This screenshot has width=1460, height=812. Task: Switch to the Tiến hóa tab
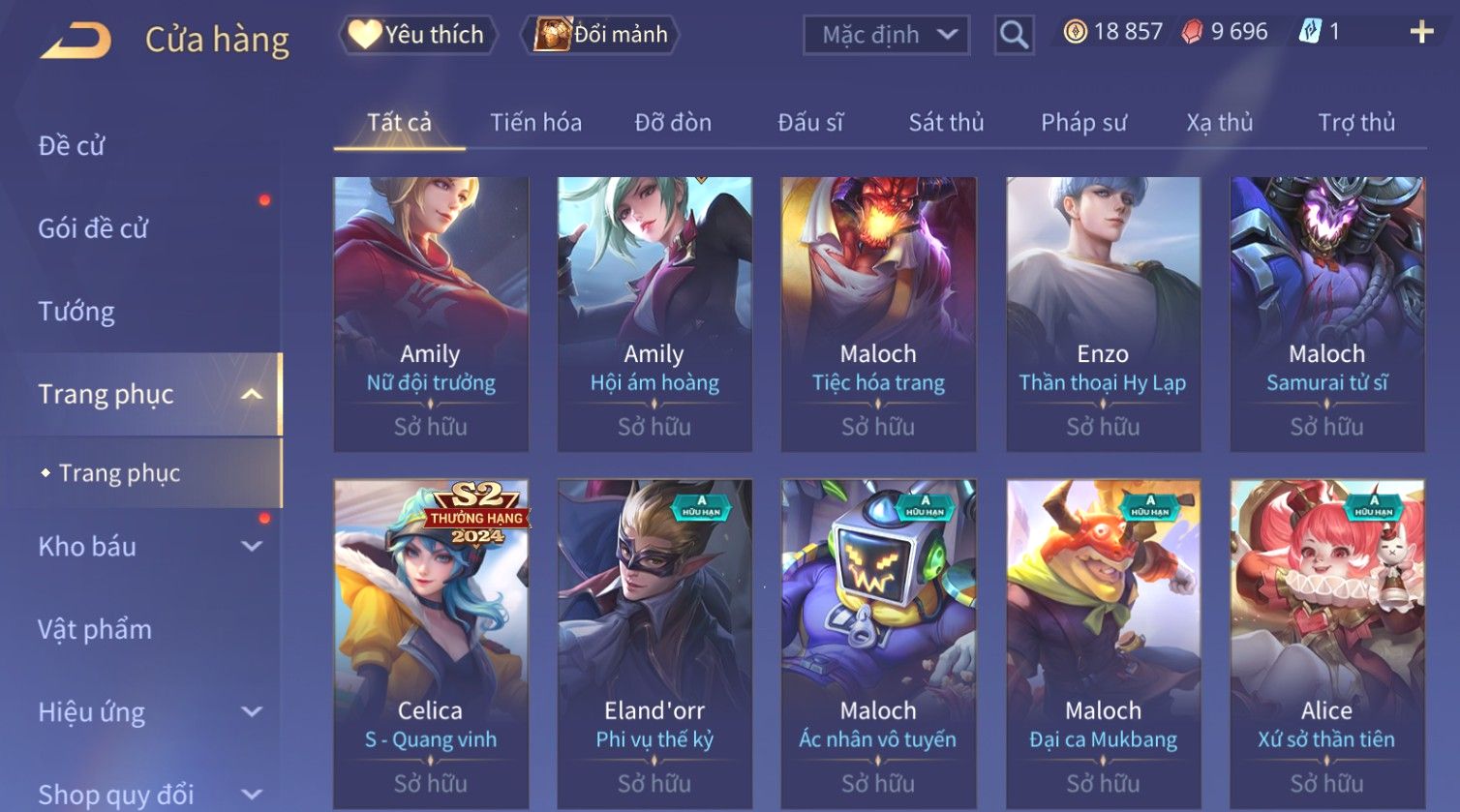click(x=535, y=123)
